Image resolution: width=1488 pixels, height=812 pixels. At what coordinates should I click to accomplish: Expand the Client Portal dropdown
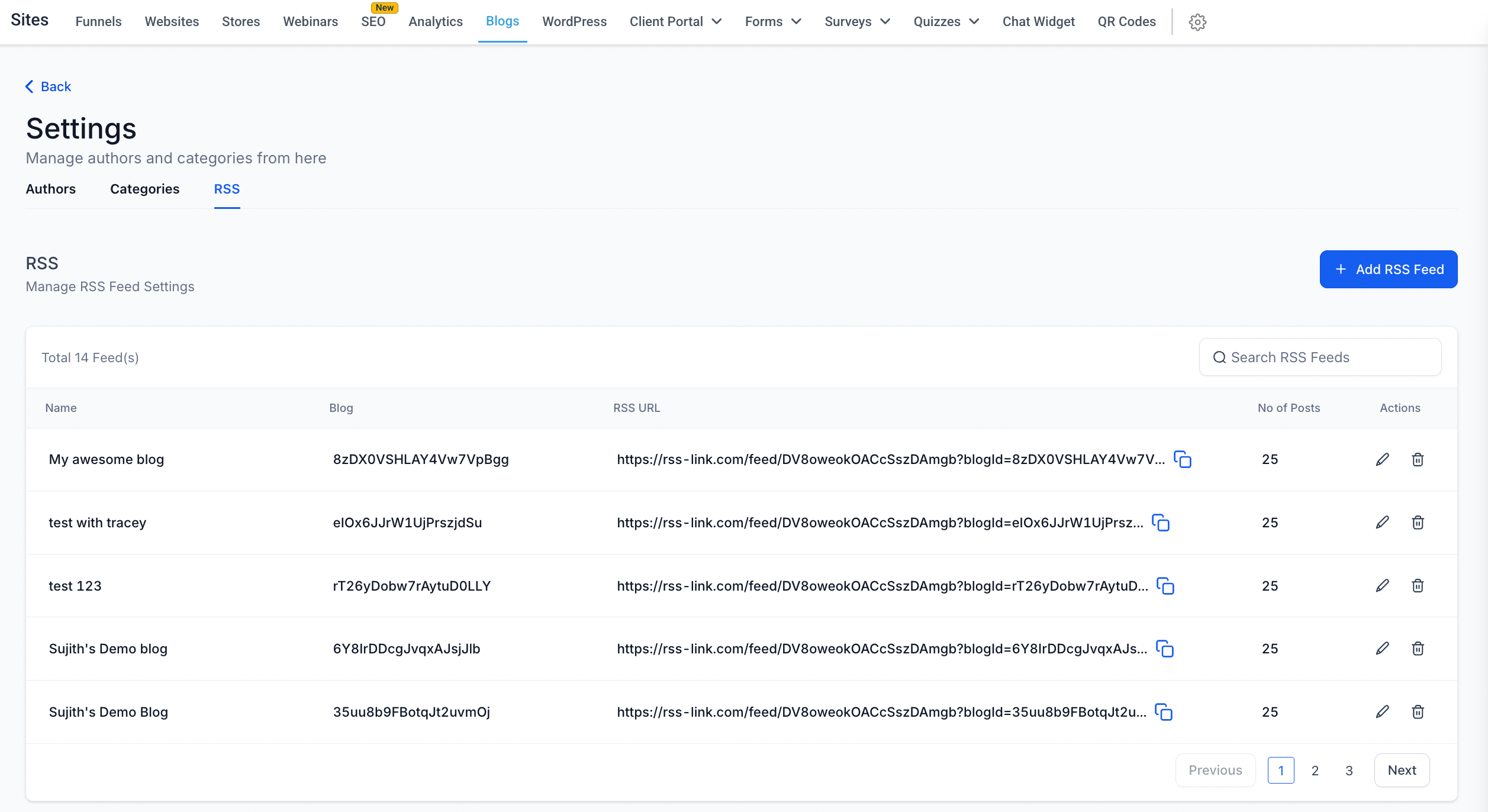pos(675,22)
